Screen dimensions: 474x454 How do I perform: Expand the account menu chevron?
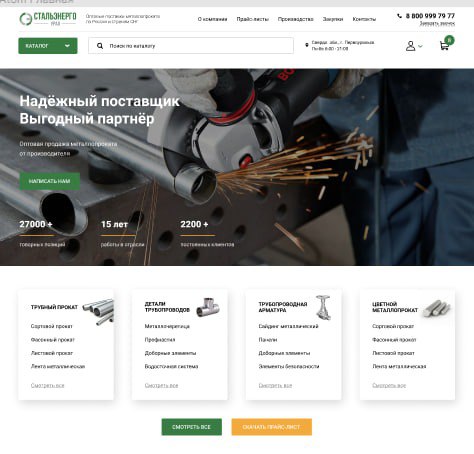click(x=420, y=46)
